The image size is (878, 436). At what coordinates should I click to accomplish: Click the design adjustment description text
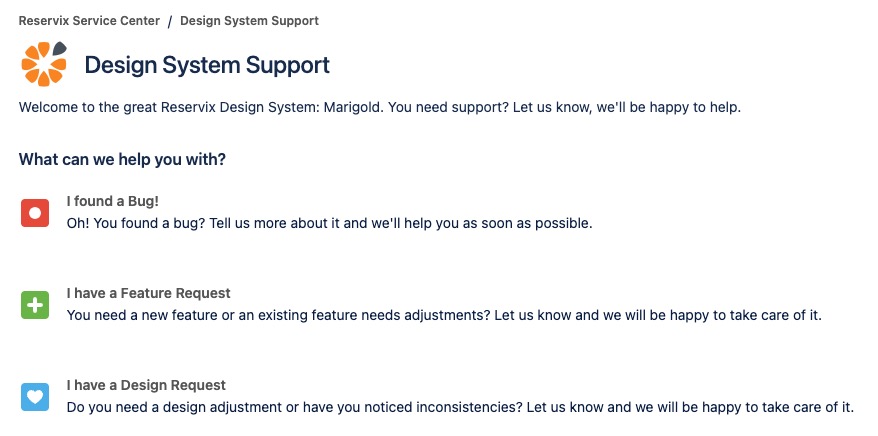pos(460,407)
